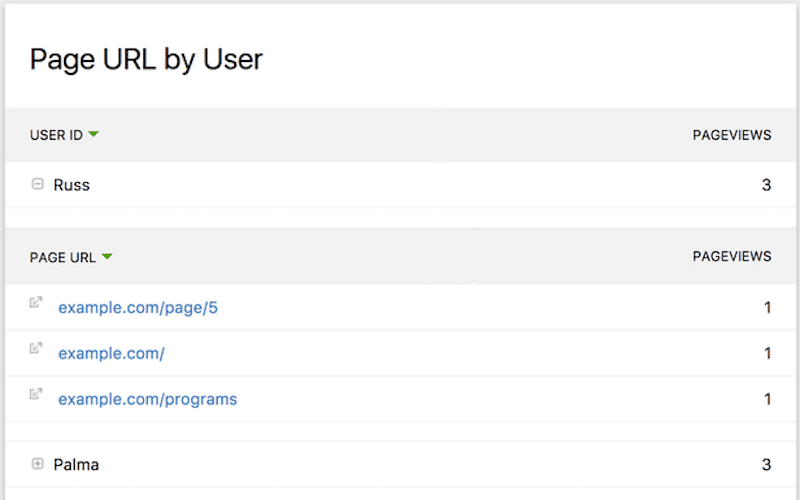This screenshot has width=800, height=500.
Task: Select the Palma user name
Action: click(76, 465)
